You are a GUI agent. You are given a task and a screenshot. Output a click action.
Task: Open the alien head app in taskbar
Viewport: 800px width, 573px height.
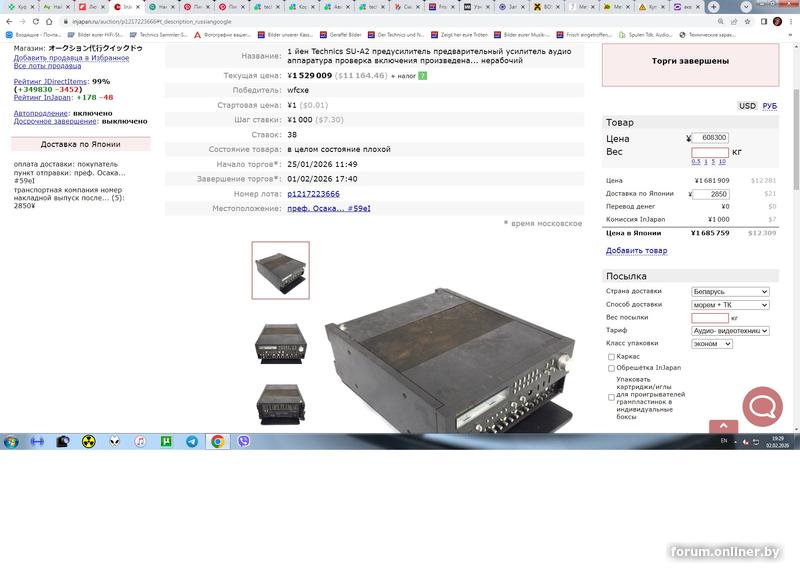click(114, 441)
